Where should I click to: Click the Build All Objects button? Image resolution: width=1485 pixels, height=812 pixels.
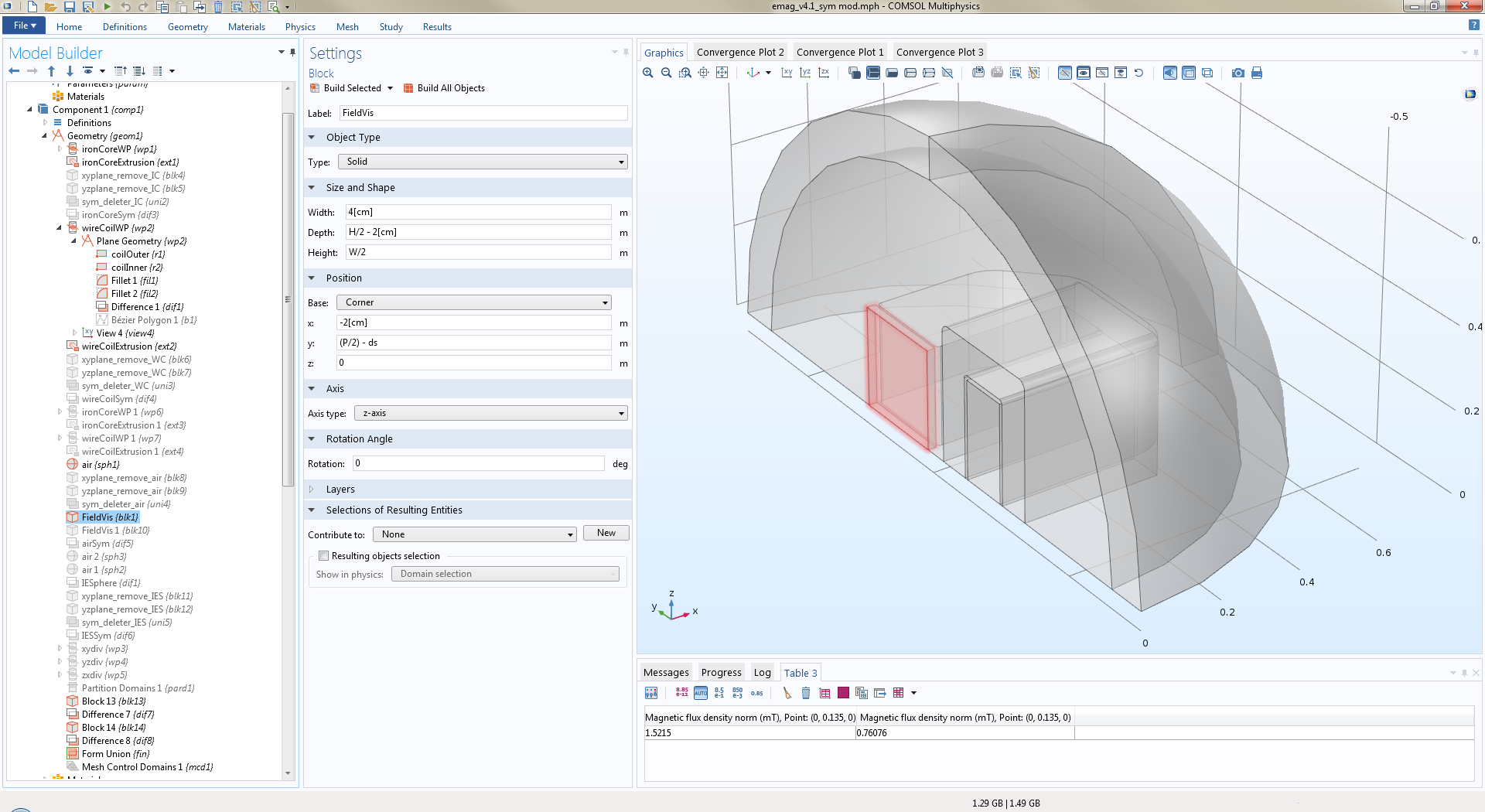click(x=445, y=88)
